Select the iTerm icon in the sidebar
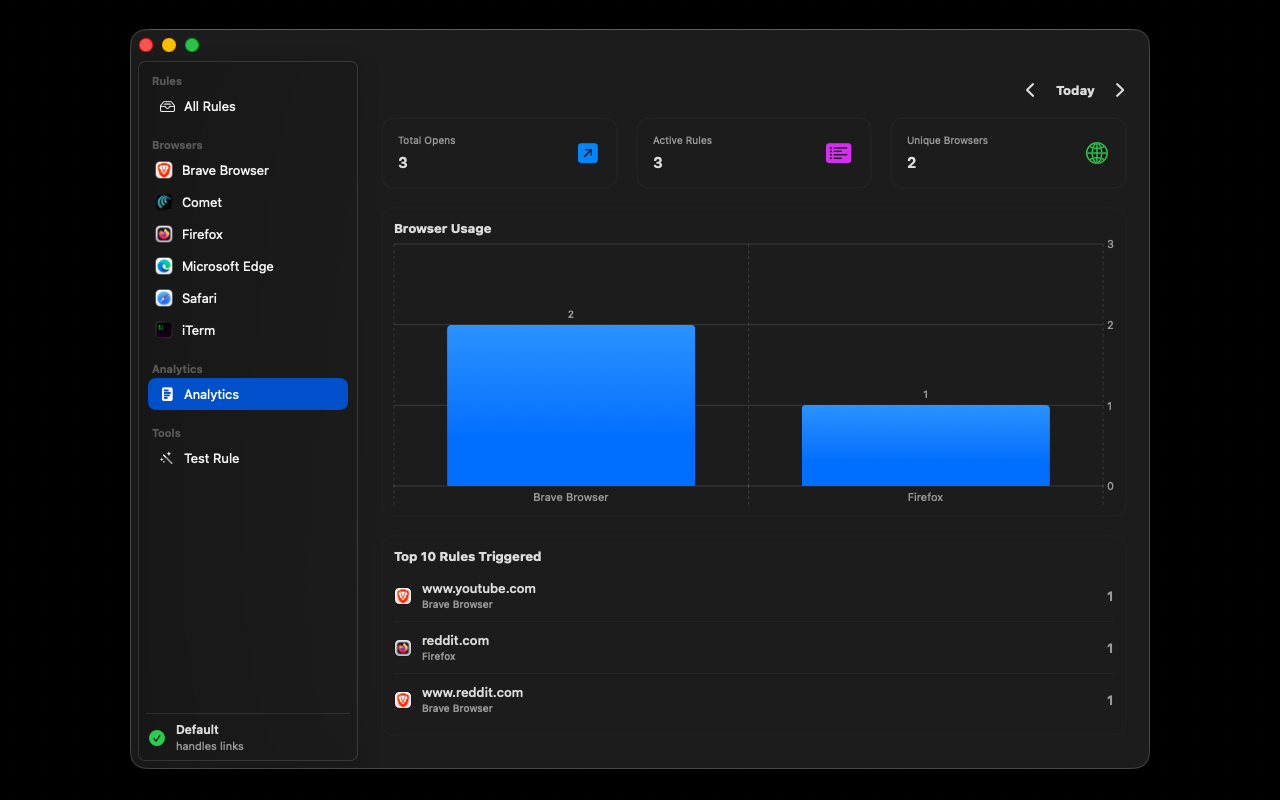Viewport: 1280px width, 800px height. [x=163, y=330]
